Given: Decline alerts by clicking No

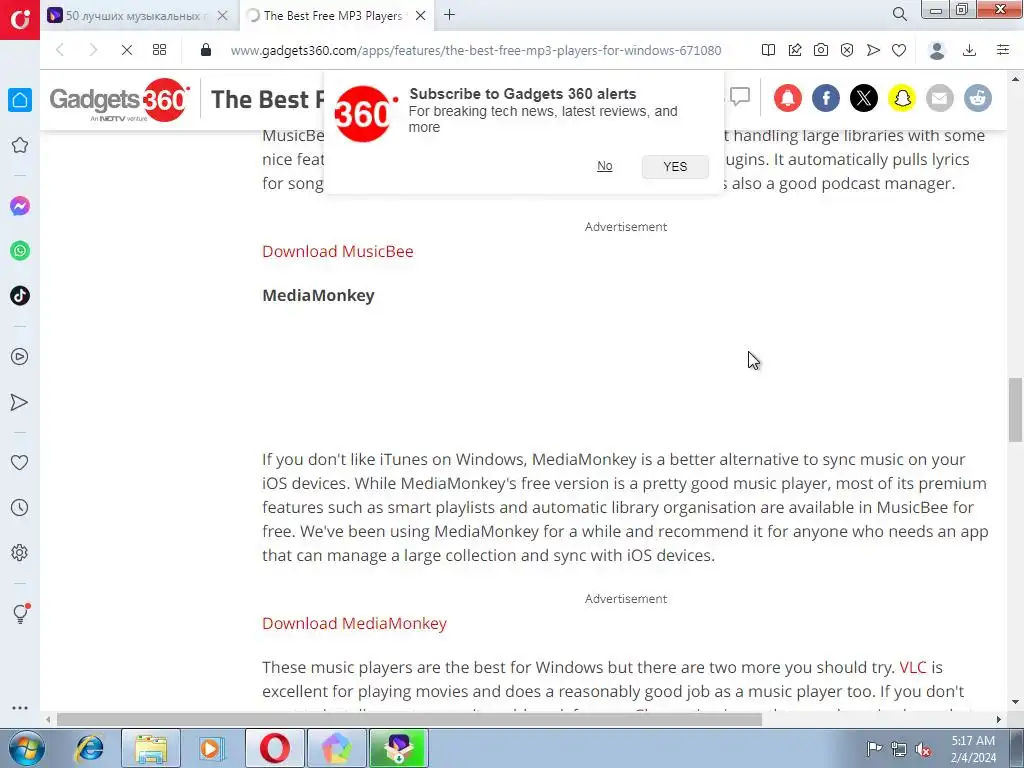Looking at the screenshot, I should [605, 166].
